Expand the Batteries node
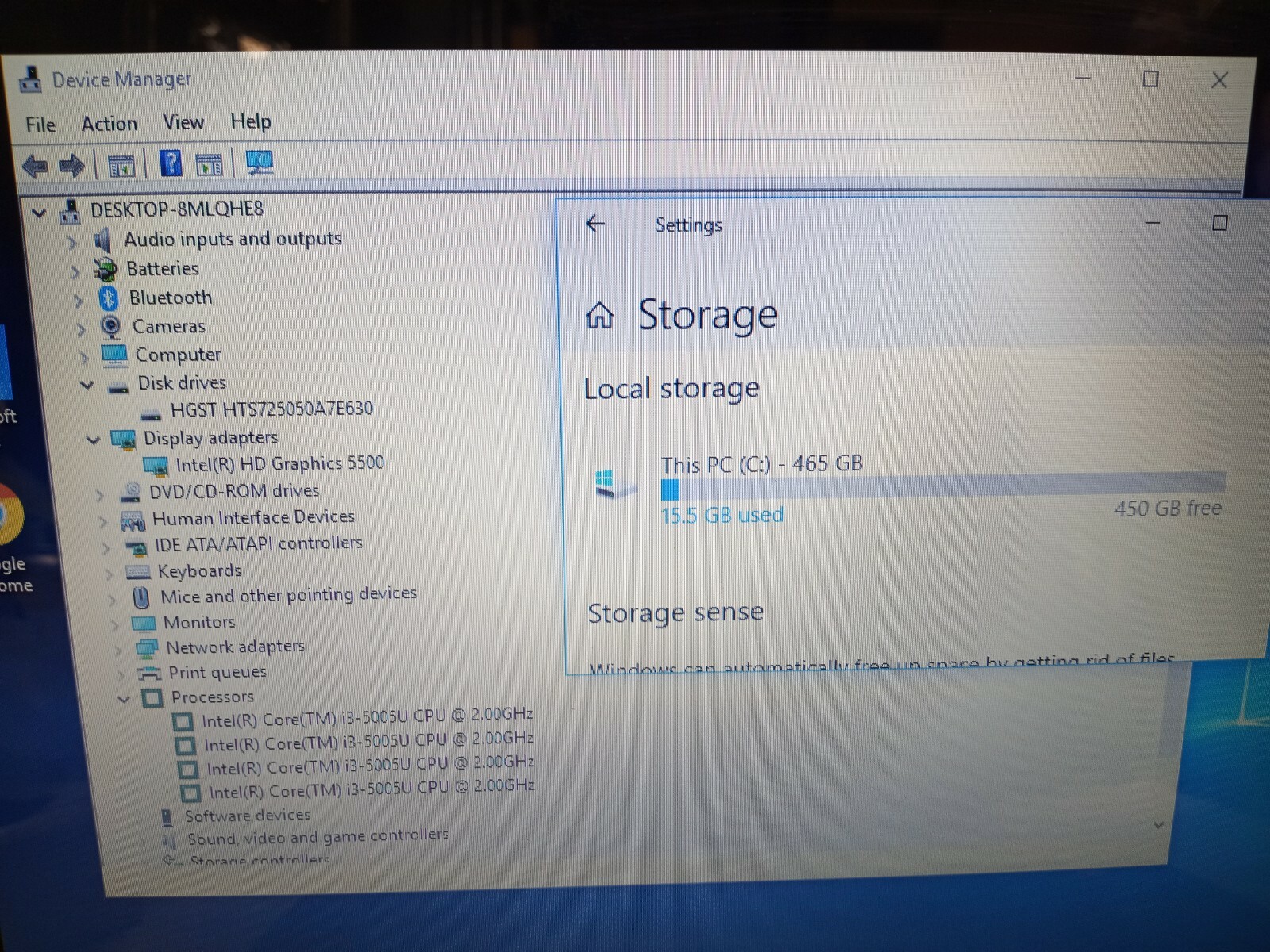1270x952 pixels. (75, 272)
